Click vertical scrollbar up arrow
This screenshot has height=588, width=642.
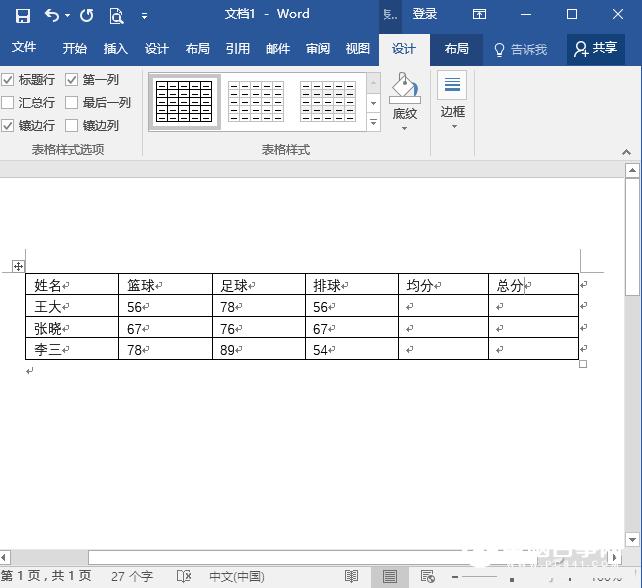[x=632, y=170]
